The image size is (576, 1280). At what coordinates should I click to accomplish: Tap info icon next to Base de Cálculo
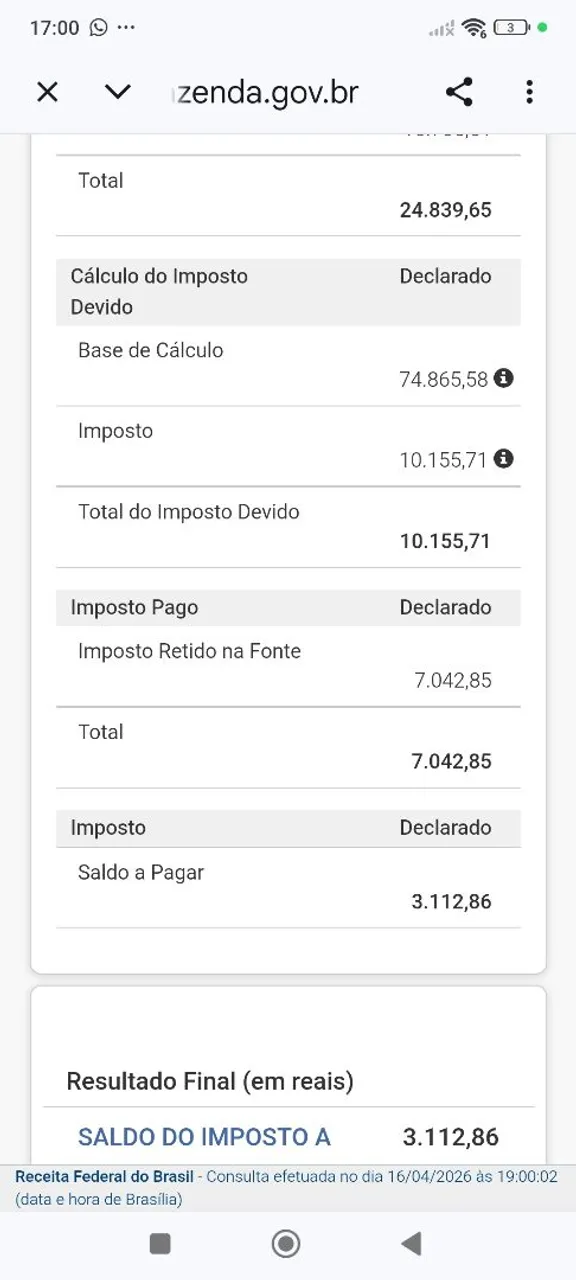coord(504,378)
